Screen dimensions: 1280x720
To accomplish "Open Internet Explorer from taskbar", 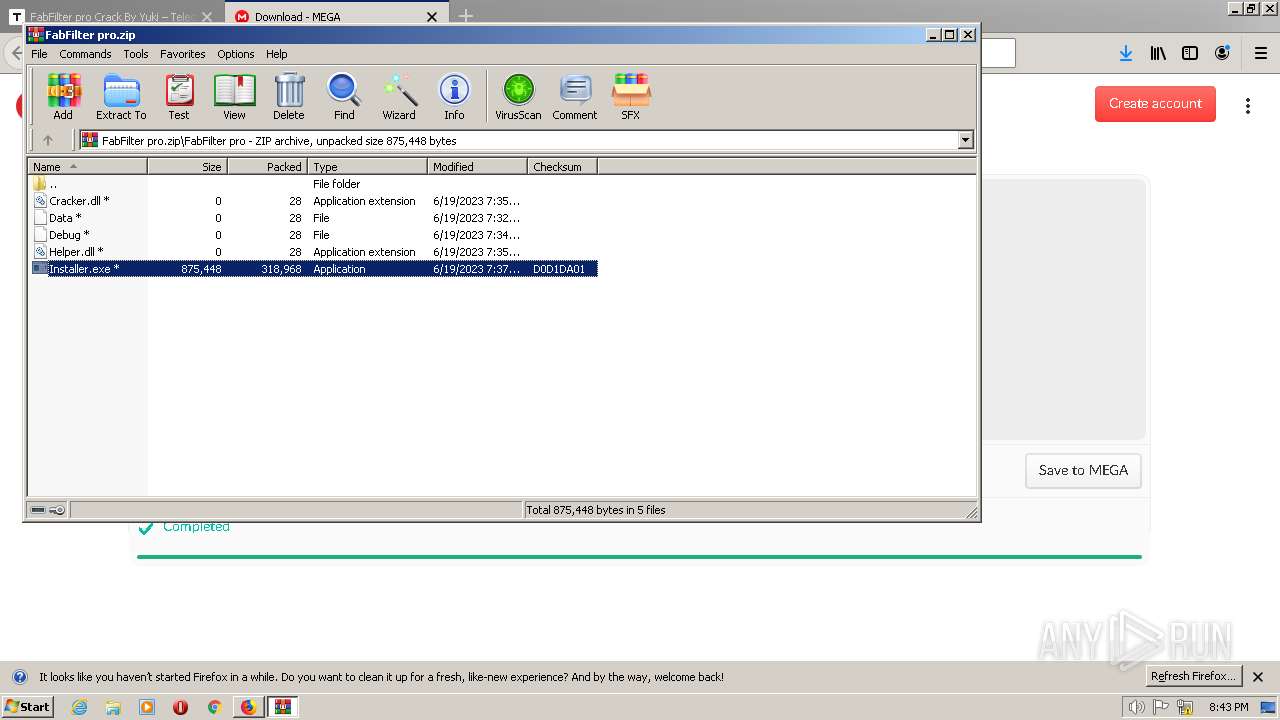I will (79, 707).
